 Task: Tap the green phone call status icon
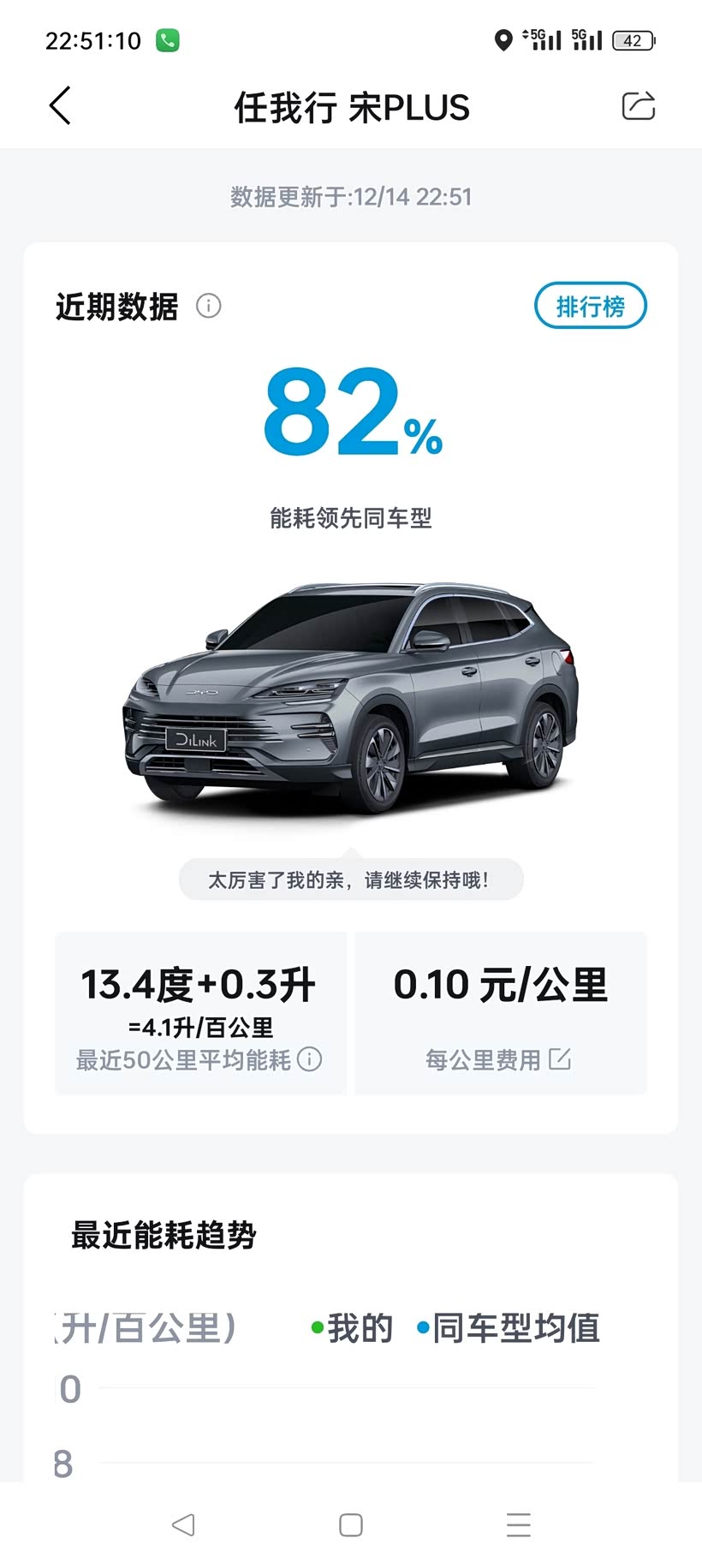(x=168, y=40)
